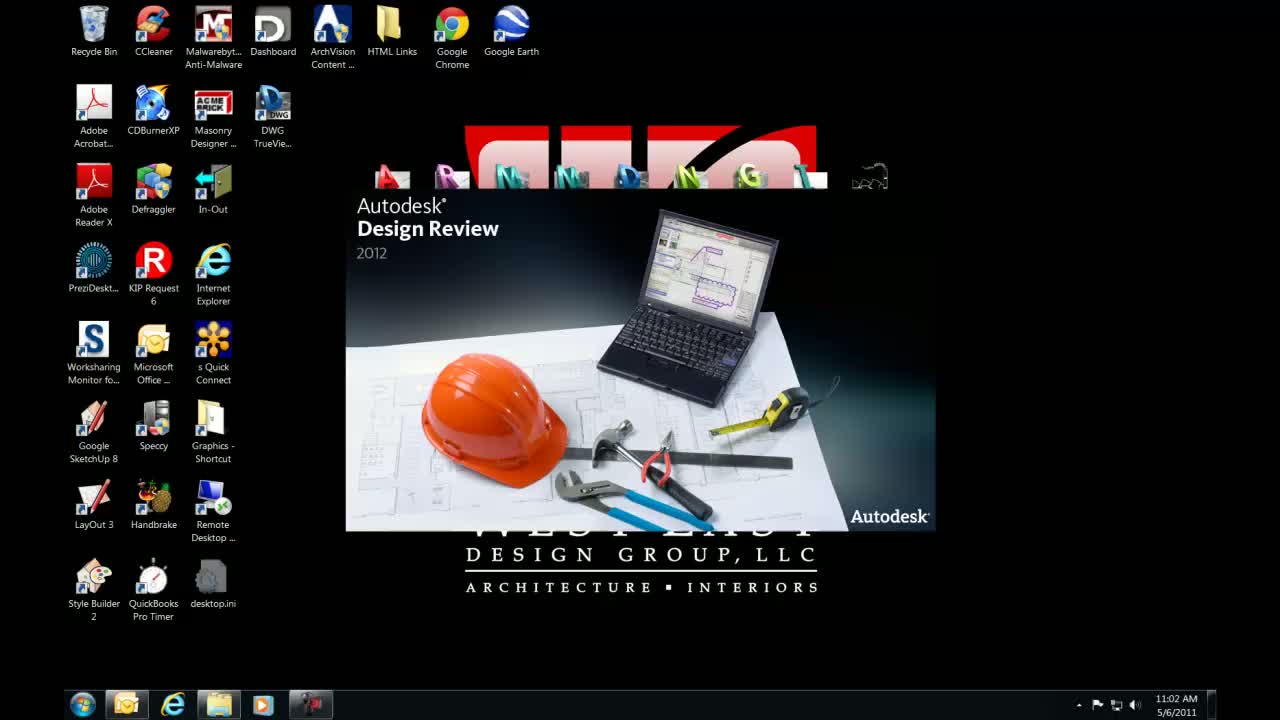Select DWG TrueView desktop icon

[x=273, y=117]
